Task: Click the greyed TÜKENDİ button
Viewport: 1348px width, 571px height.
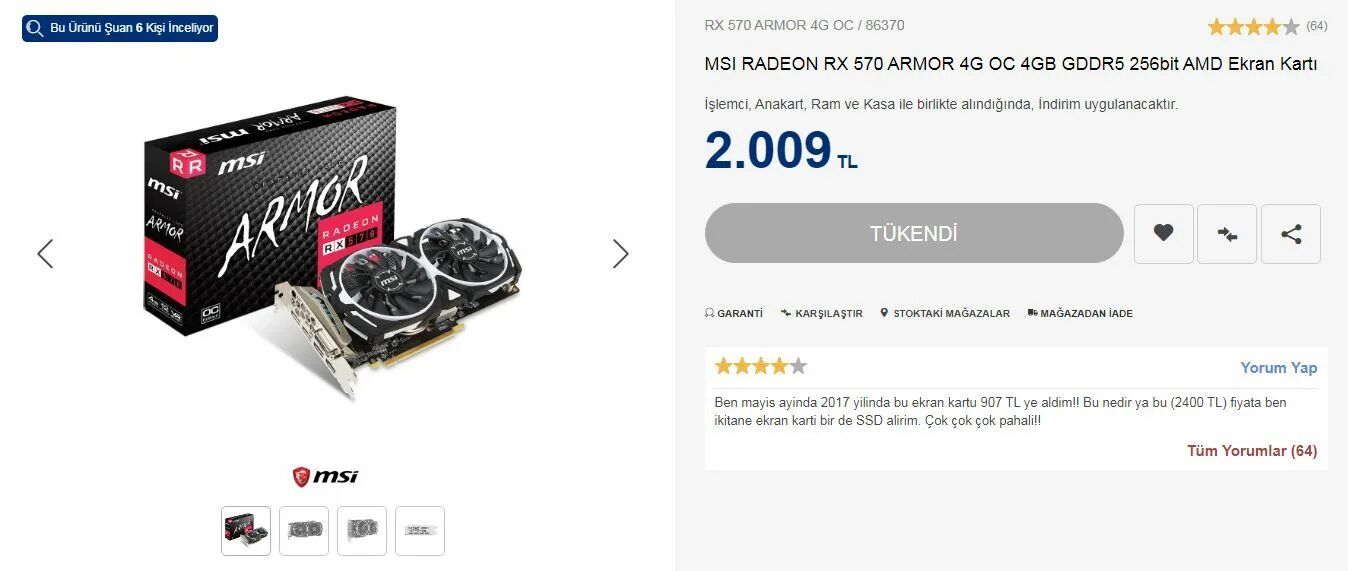Action: click(x=914, y=233)
